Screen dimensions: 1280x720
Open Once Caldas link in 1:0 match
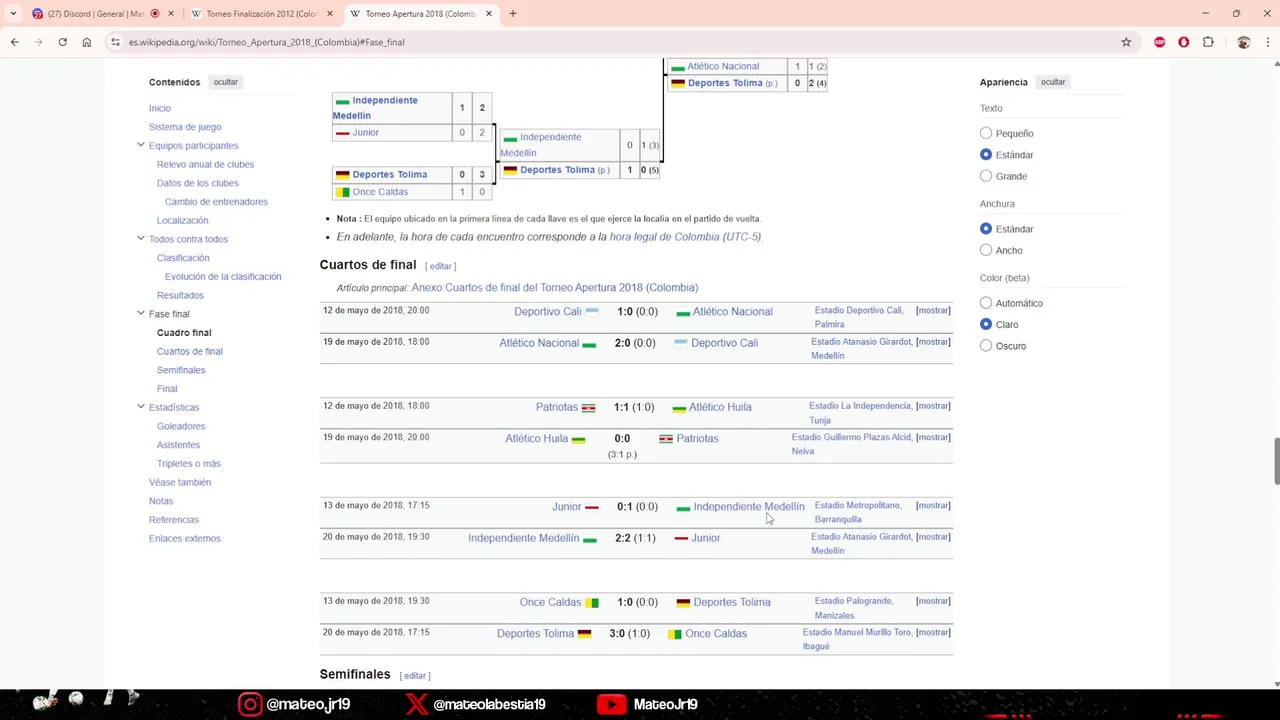click(x=550, y=602)
